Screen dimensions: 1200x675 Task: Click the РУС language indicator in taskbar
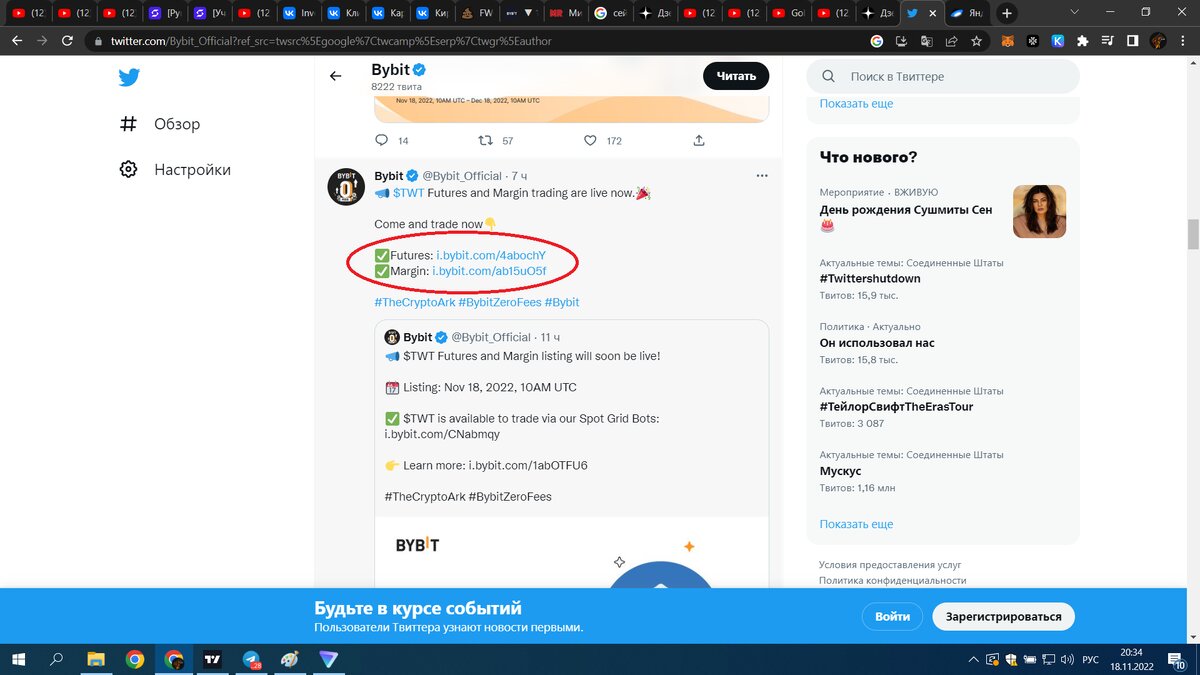[x=1090, y=660]
